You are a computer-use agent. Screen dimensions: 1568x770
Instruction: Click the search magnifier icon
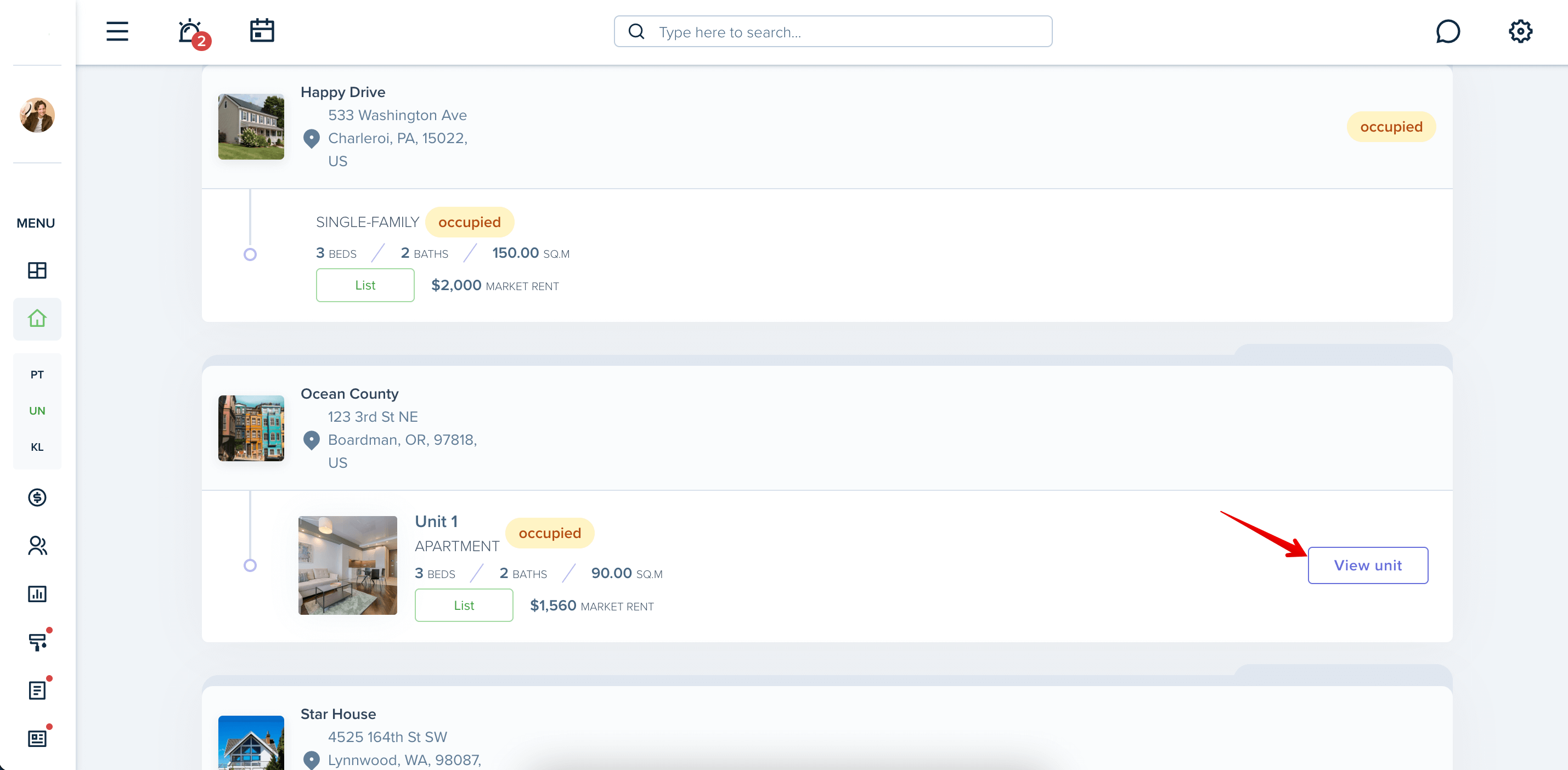(636, 32)
